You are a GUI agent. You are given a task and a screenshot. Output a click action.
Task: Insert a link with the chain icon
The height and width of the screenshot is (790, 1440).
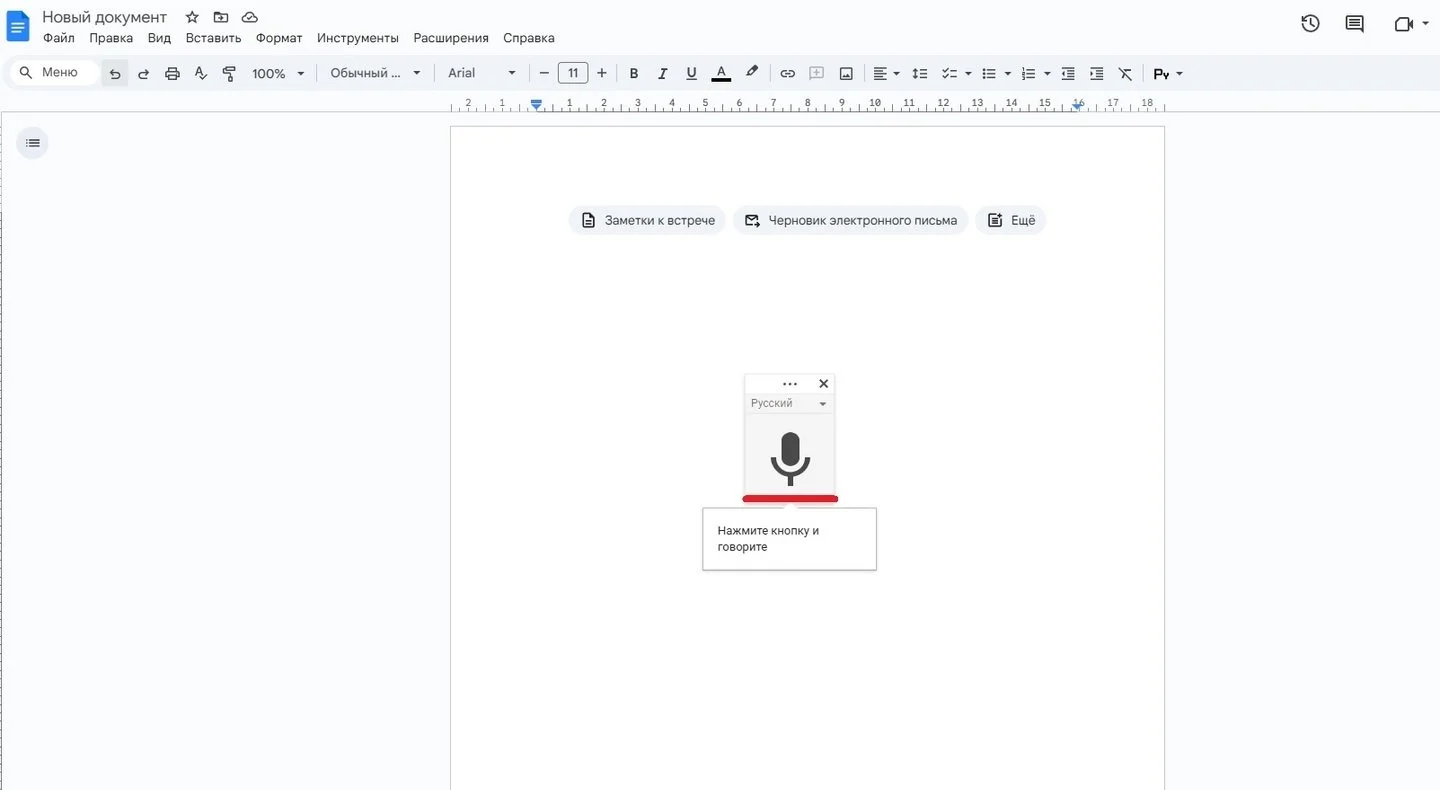787,73
